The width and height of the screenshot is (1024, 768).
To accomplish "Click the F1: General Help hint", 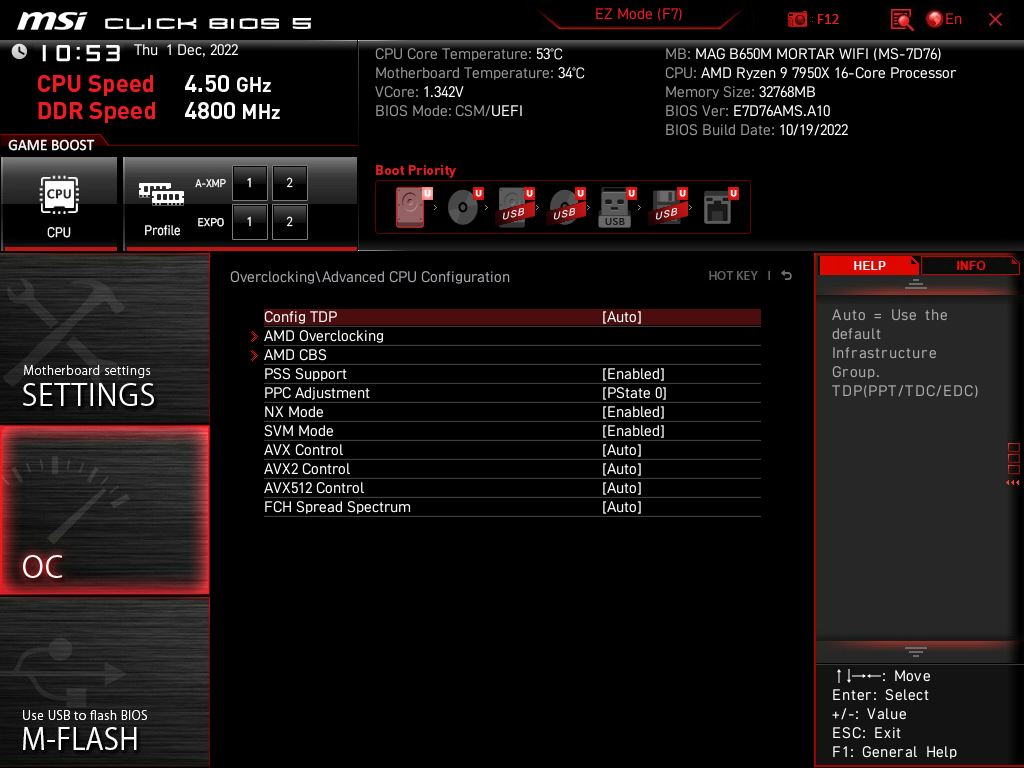I will point(894,752).
